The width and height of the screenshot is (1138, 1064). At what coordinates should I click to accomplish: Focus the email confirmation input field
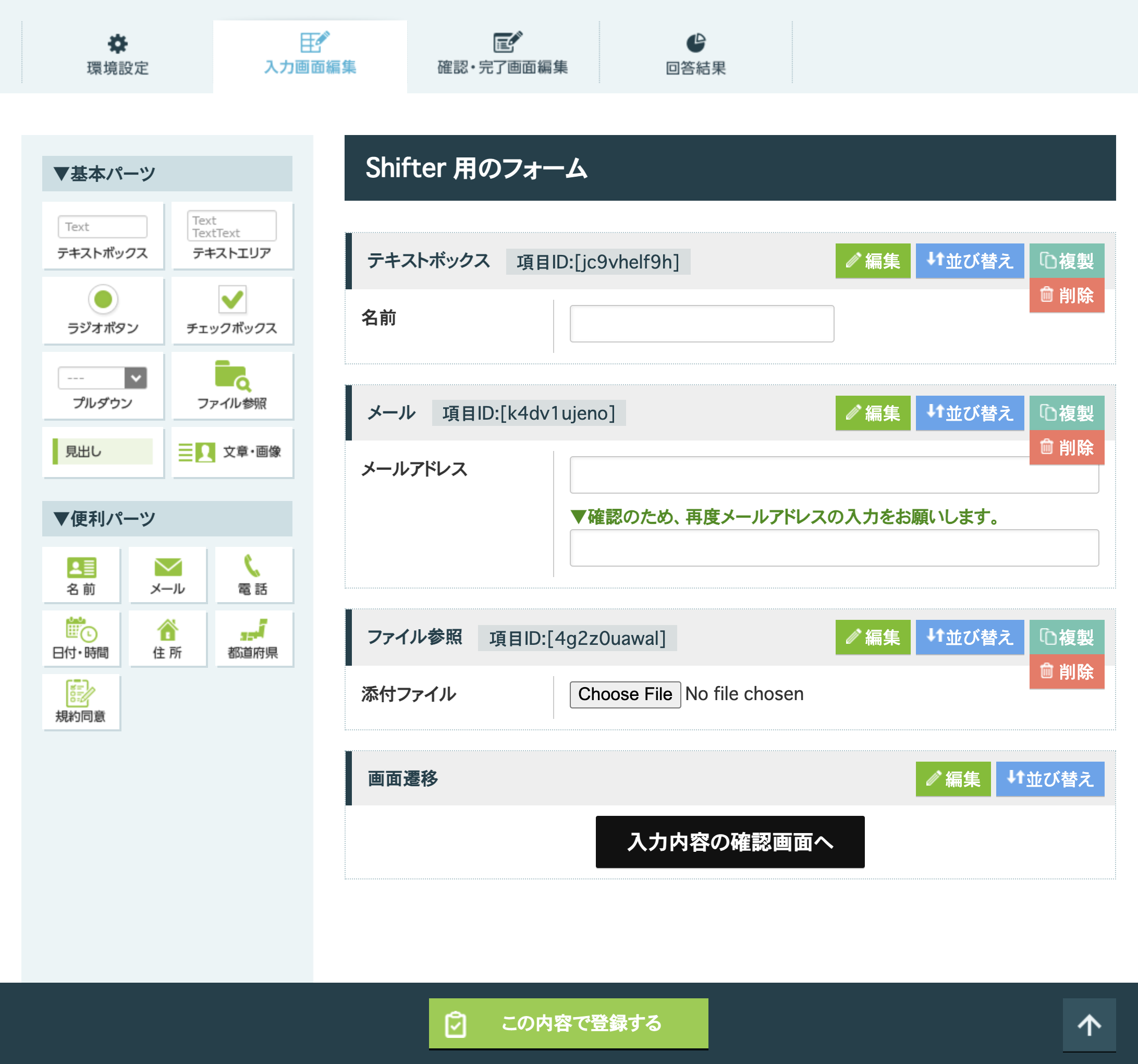[834, 548]
